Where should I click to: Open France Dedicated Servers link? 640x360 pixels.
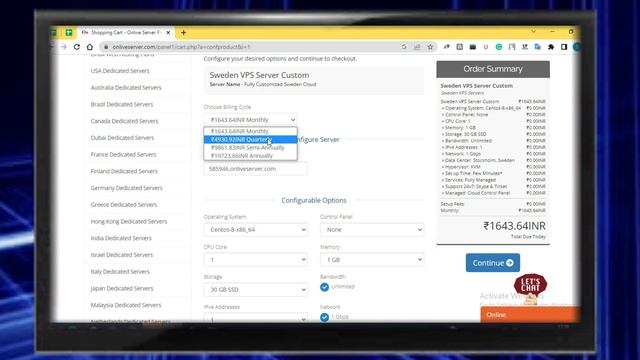123,154
